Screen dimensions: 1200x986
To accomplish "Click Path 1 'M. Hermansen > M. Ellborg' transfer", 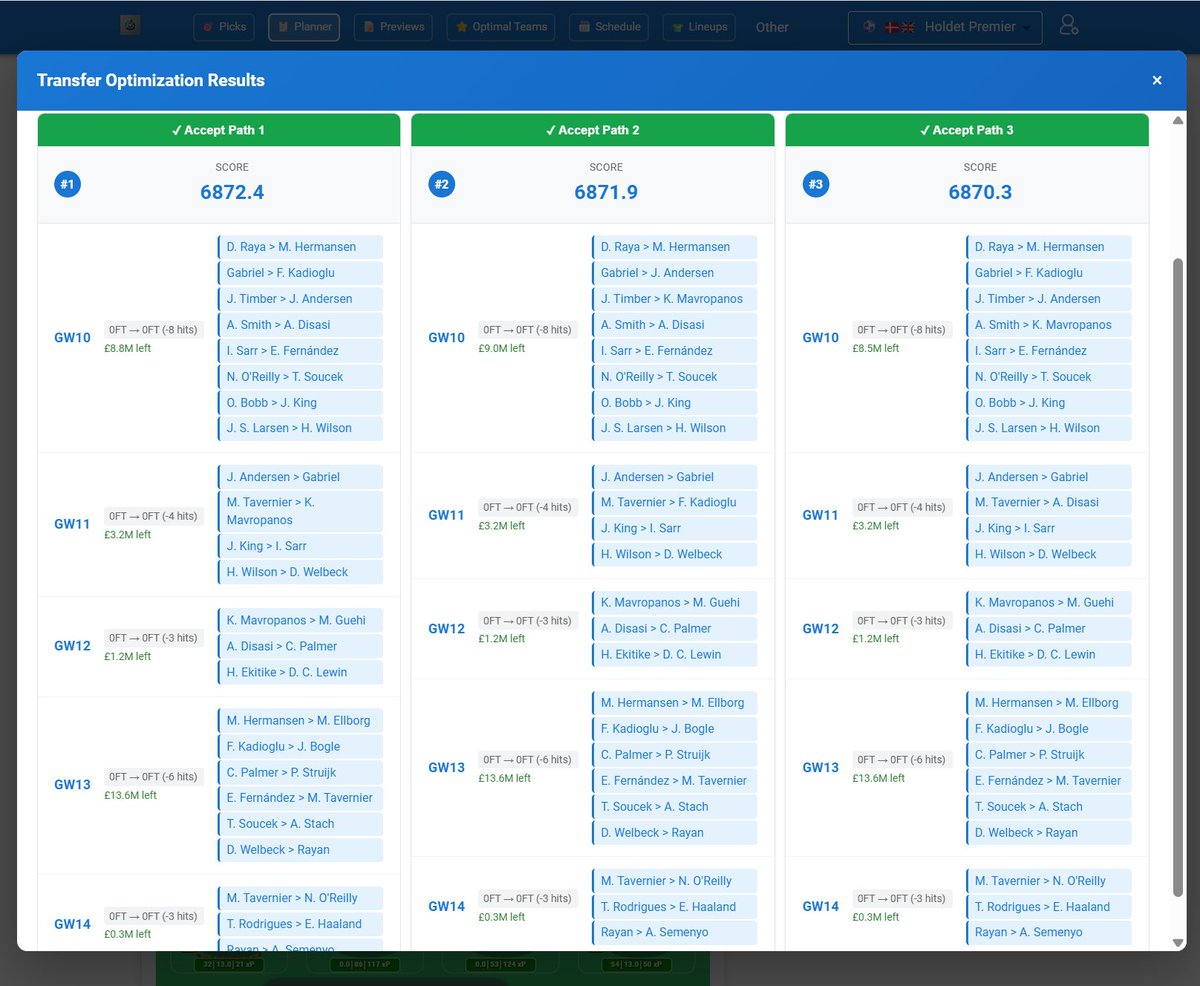I will point(300,721).
